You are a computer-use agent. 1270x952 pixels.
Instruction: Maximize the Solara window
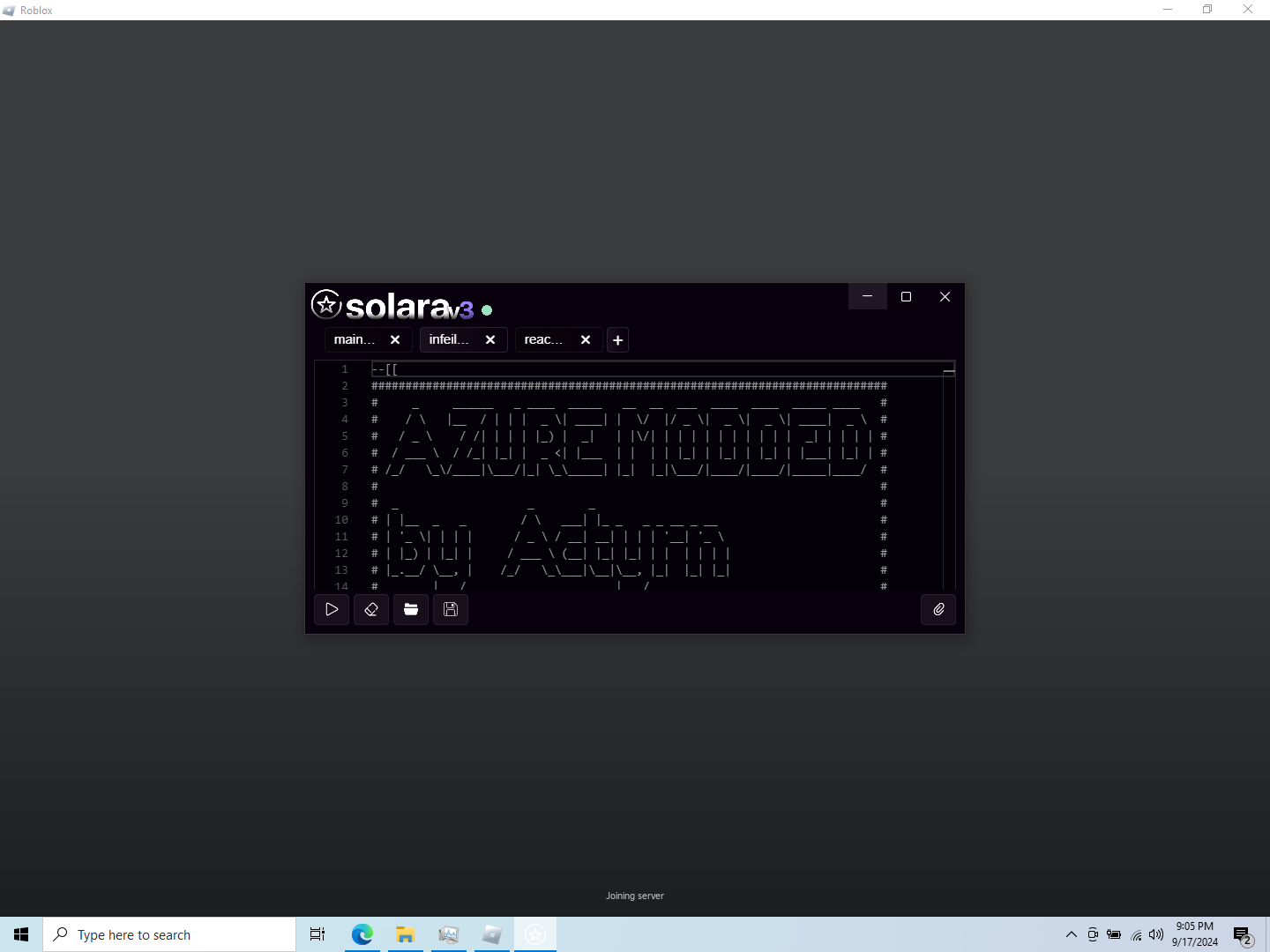coord(906,296)
